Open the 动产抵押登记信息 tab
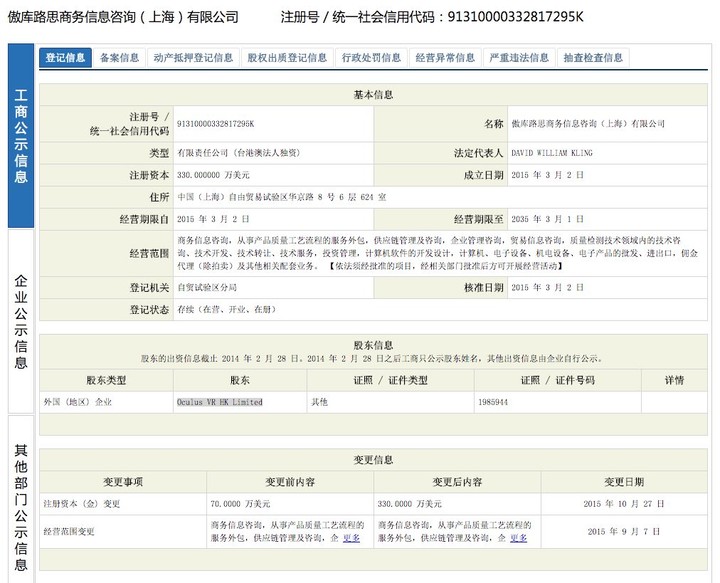720x583 pixels. pos(193,58)
